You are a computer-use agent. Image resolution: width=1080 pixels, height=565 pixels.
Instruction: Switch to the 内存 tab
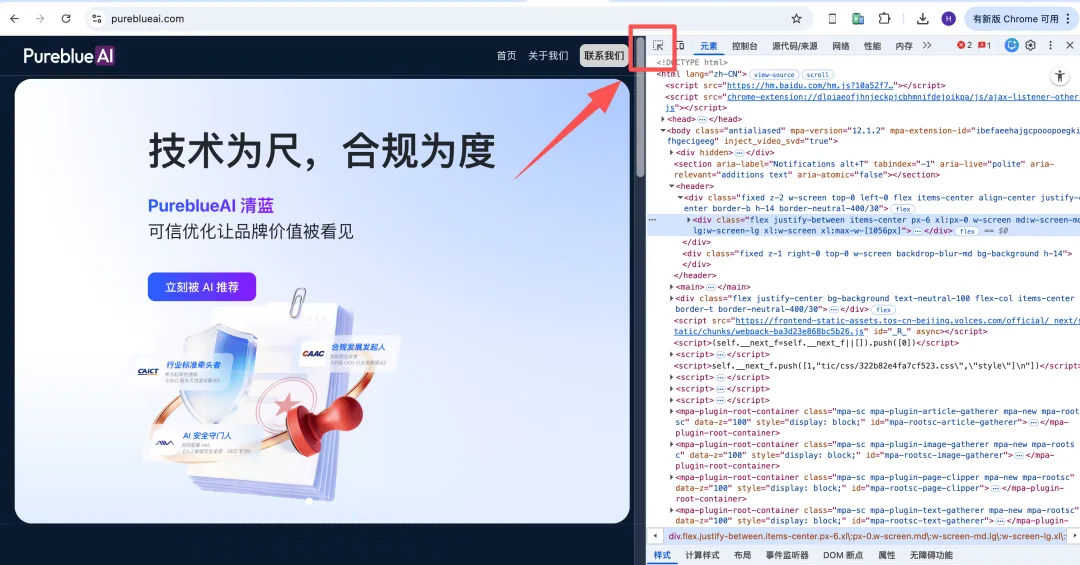[x=904, y=46]
